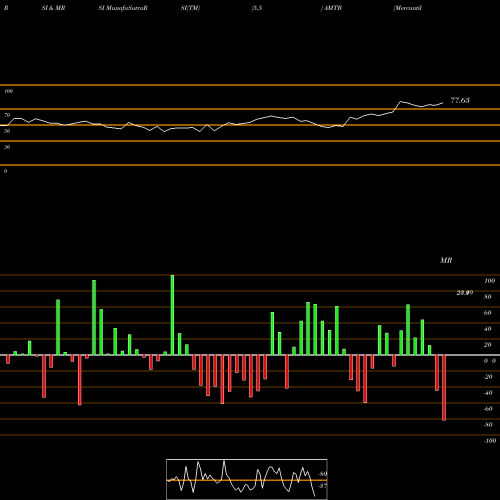The width and height of the screenshot is (500, 500).
Task: Click the -100 axis label on MR panel
Action: click(x=490, y=441)
